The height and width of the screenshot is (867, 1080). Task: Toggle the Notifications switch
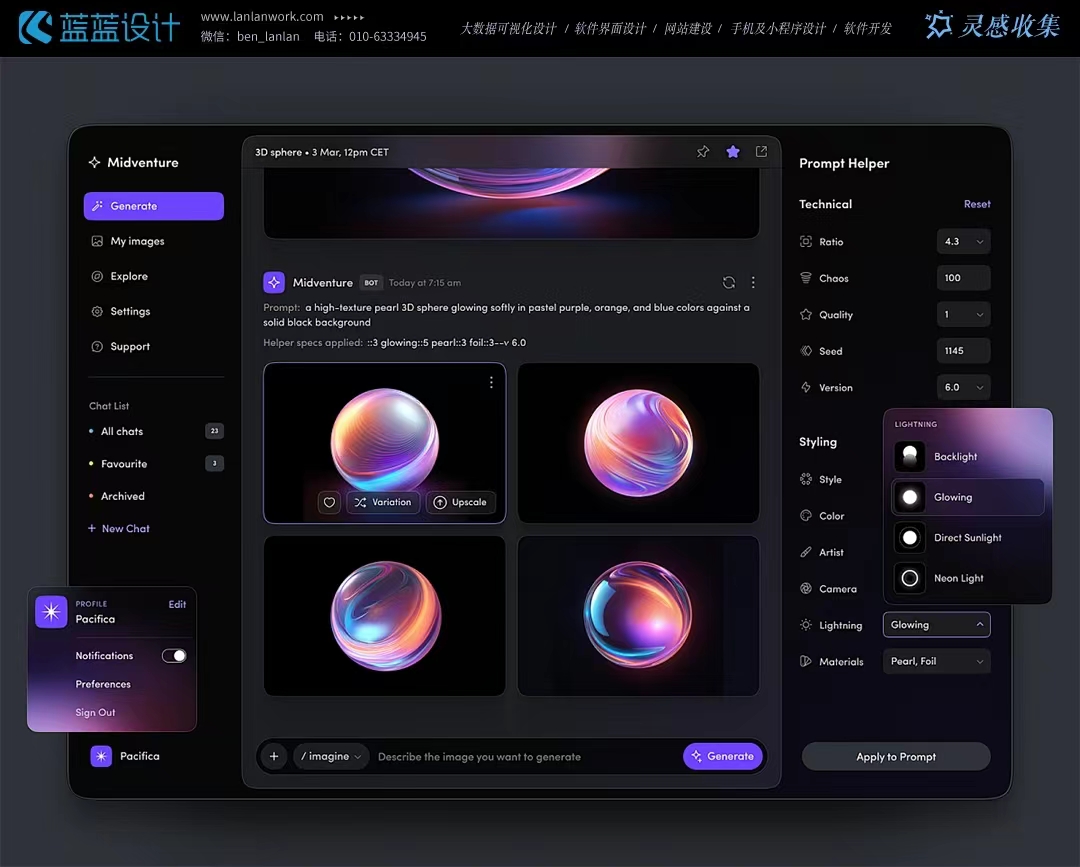(x=174, y=656)
